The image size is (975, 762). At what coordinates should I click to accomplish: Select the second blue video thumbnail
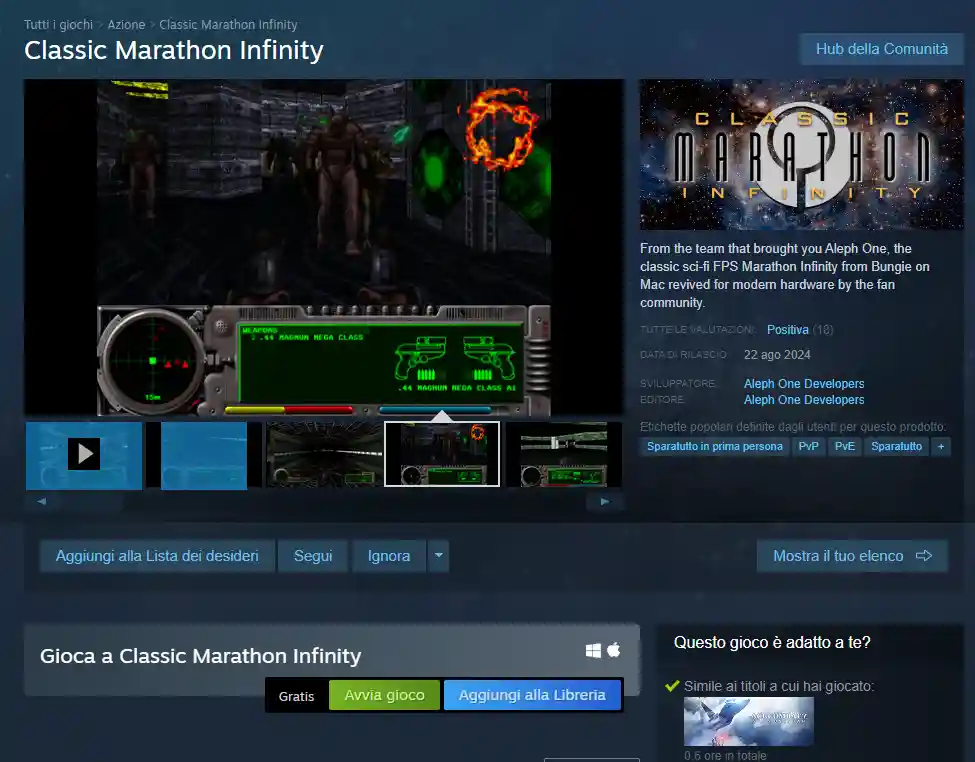coord(204,455)
